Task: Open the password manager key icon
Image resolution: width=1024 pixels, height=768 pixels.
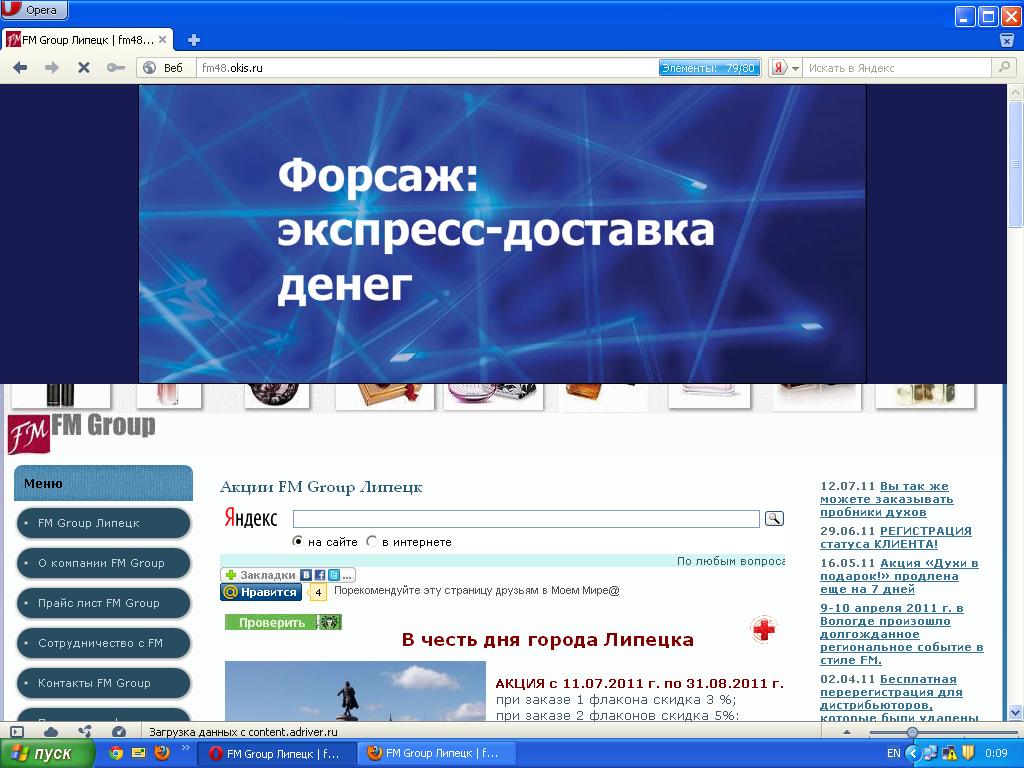Action: tap(116, 67)
